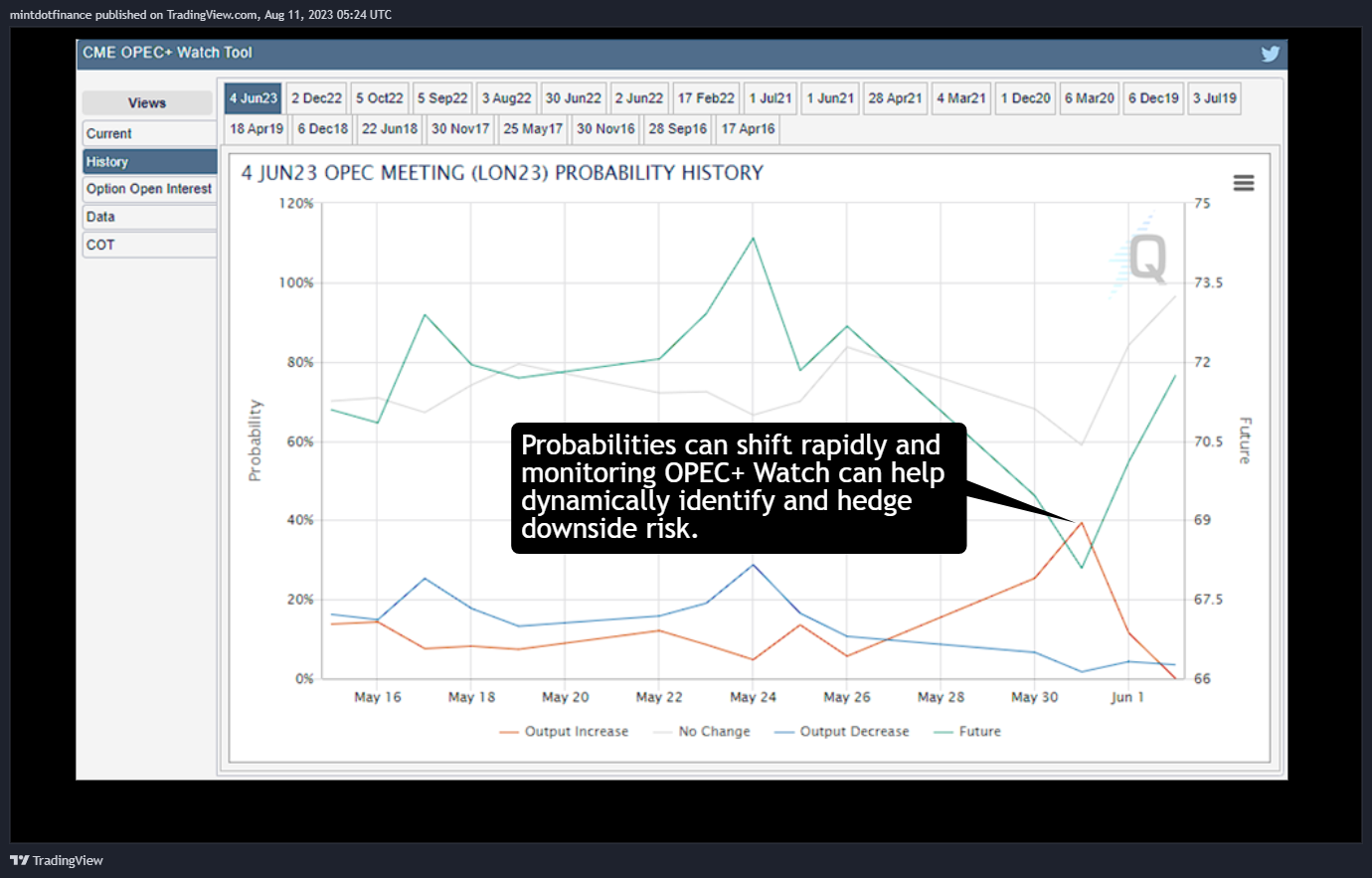Viewport: 1372px width, 878px height.
Task: Toggle the Output Decrease legend series
Action: click(x=842, y=732)
